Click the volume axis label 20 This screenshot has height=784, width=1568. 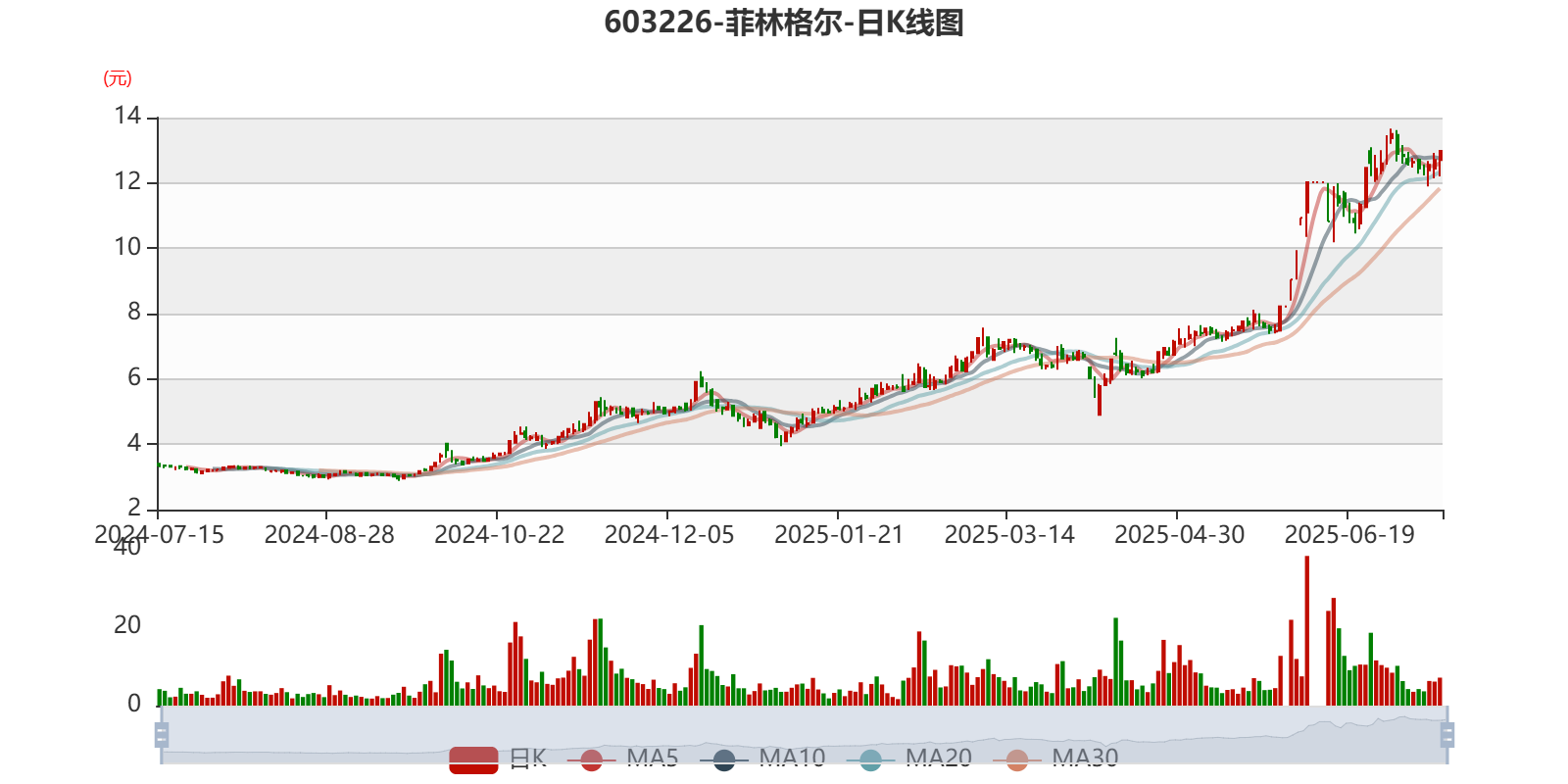click(127, 625)
